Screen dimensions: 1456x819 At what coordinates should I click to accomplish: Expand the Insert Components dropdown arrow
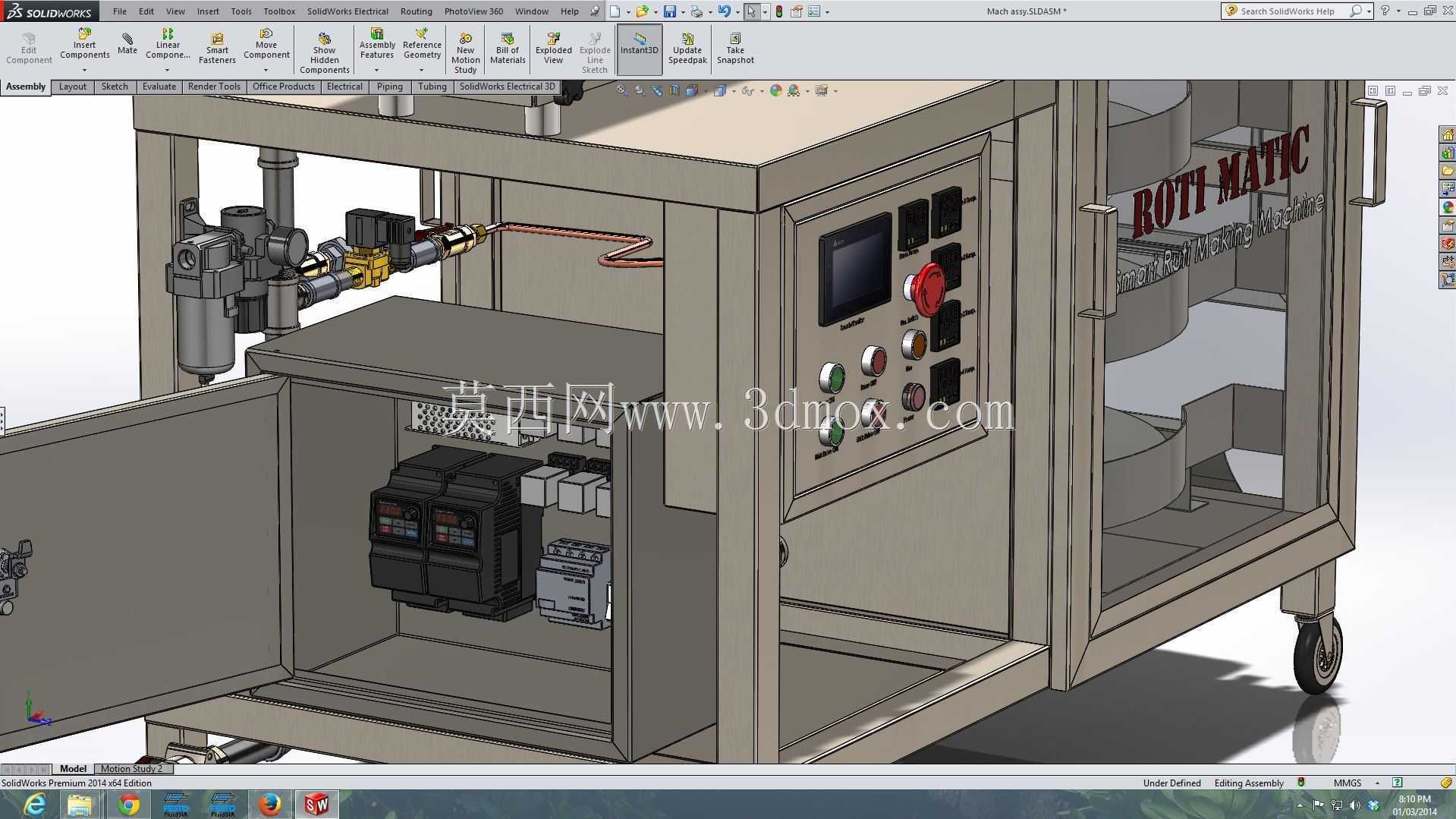pyautogui.click(x=84, y=71)
